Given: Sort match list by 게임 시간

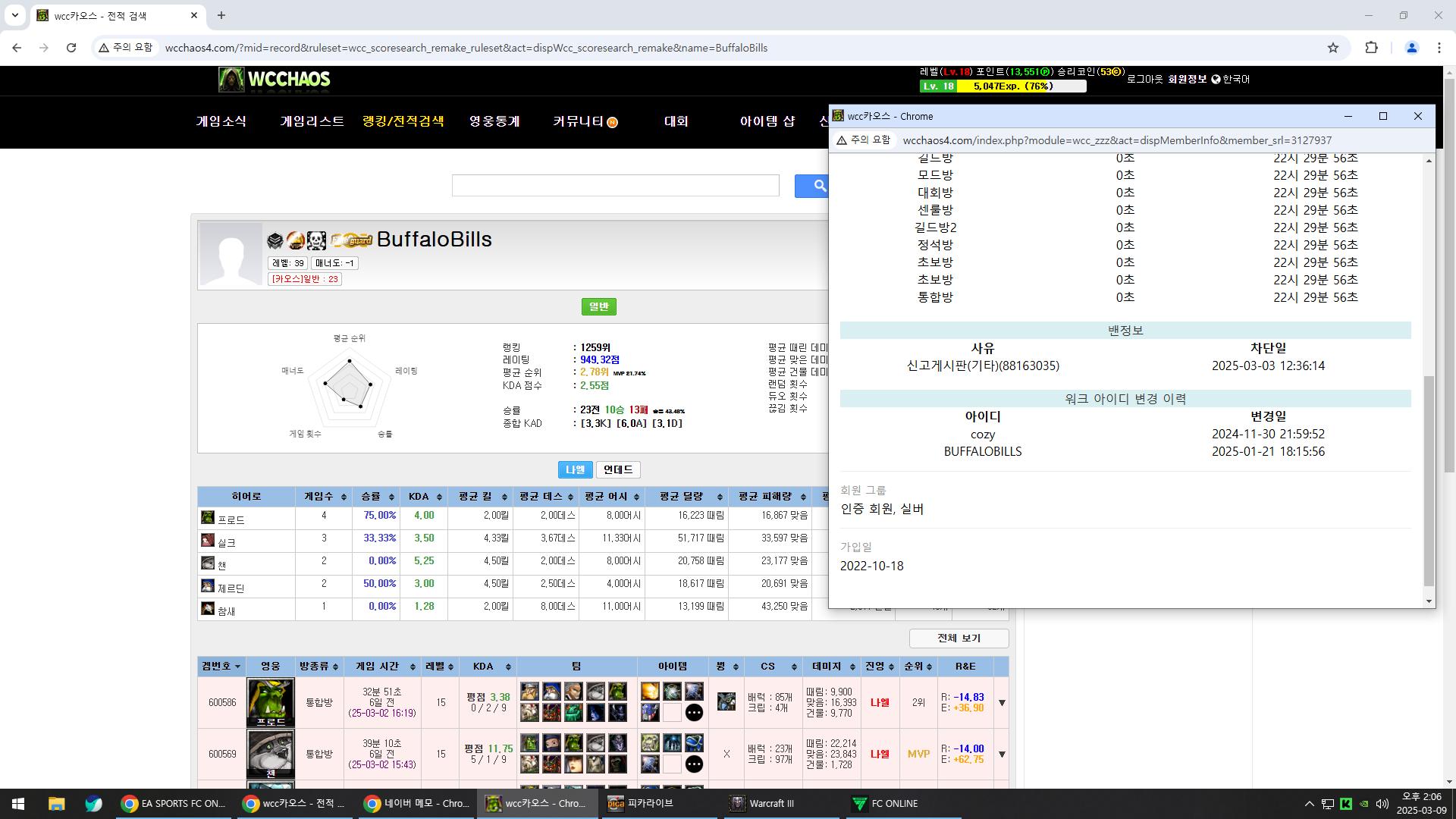Looking at the screenshot, I should pyautogui.click(x=382, y=667).
